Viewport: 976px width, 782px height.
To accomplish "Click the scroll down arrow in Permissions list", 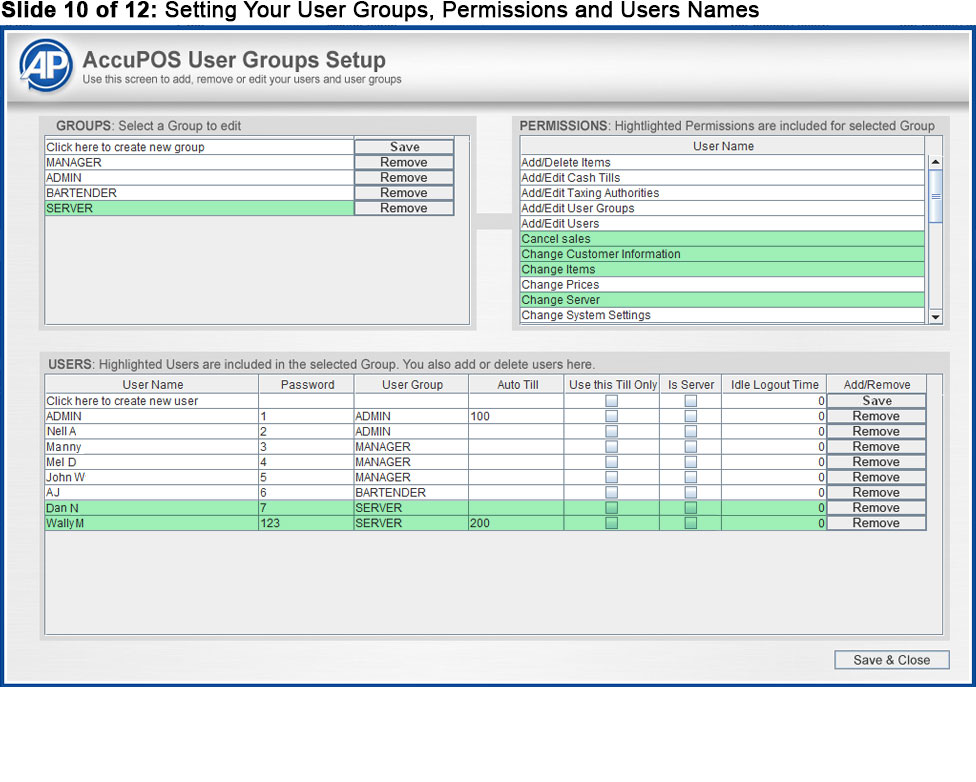I will (935, 316).
